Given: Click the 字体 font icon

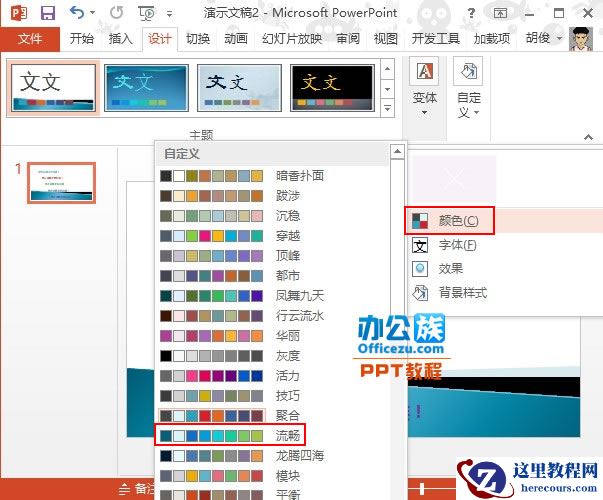Looking at the screenshot, I should point(420,245).
